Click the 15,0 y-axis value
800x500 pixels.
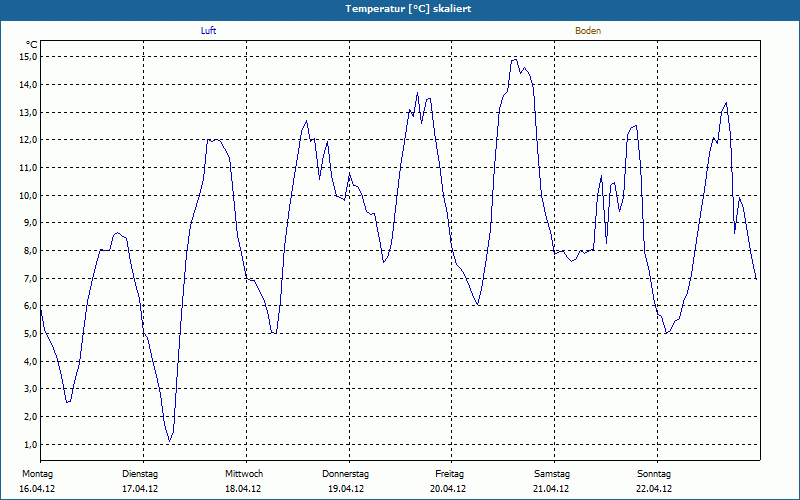pos(29,57)
